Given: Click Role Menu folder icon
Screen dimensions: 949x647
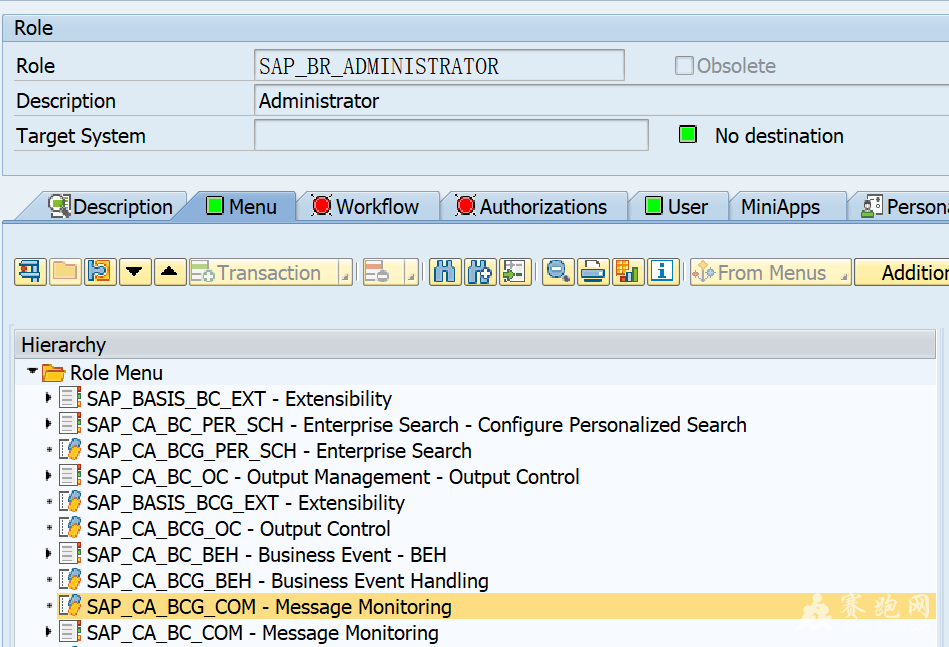Looking at the screenshot, I should click(53, 373).
